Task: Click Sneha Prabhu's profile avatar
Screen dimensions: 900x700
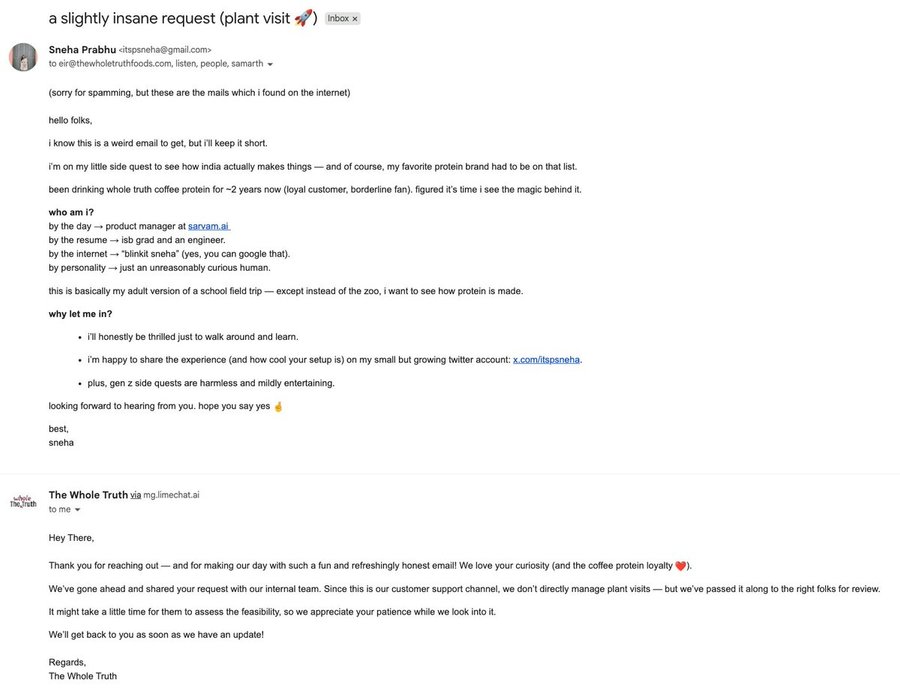Action: [23, 57]
